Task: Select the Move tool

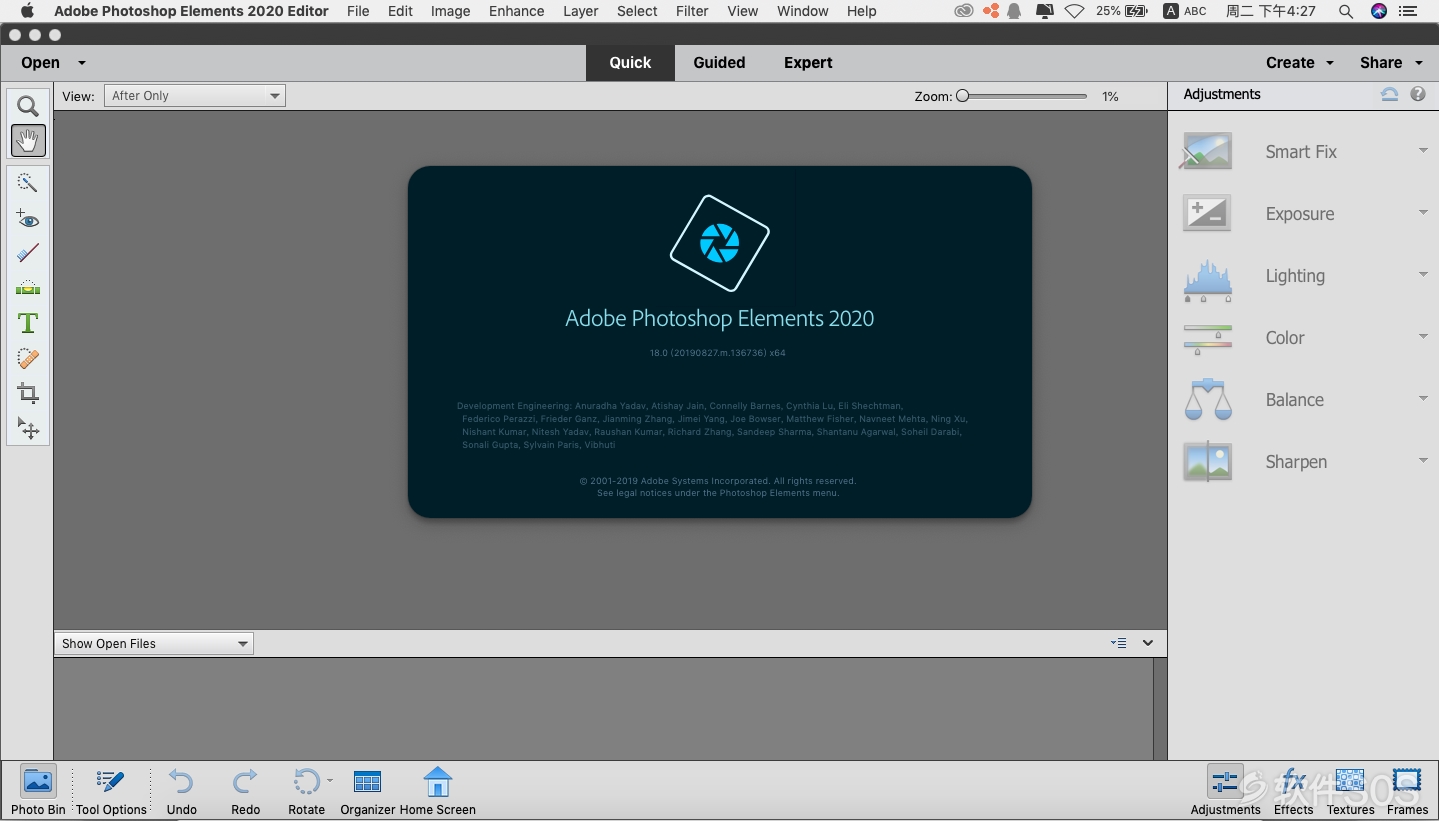Action: (28, 429)
